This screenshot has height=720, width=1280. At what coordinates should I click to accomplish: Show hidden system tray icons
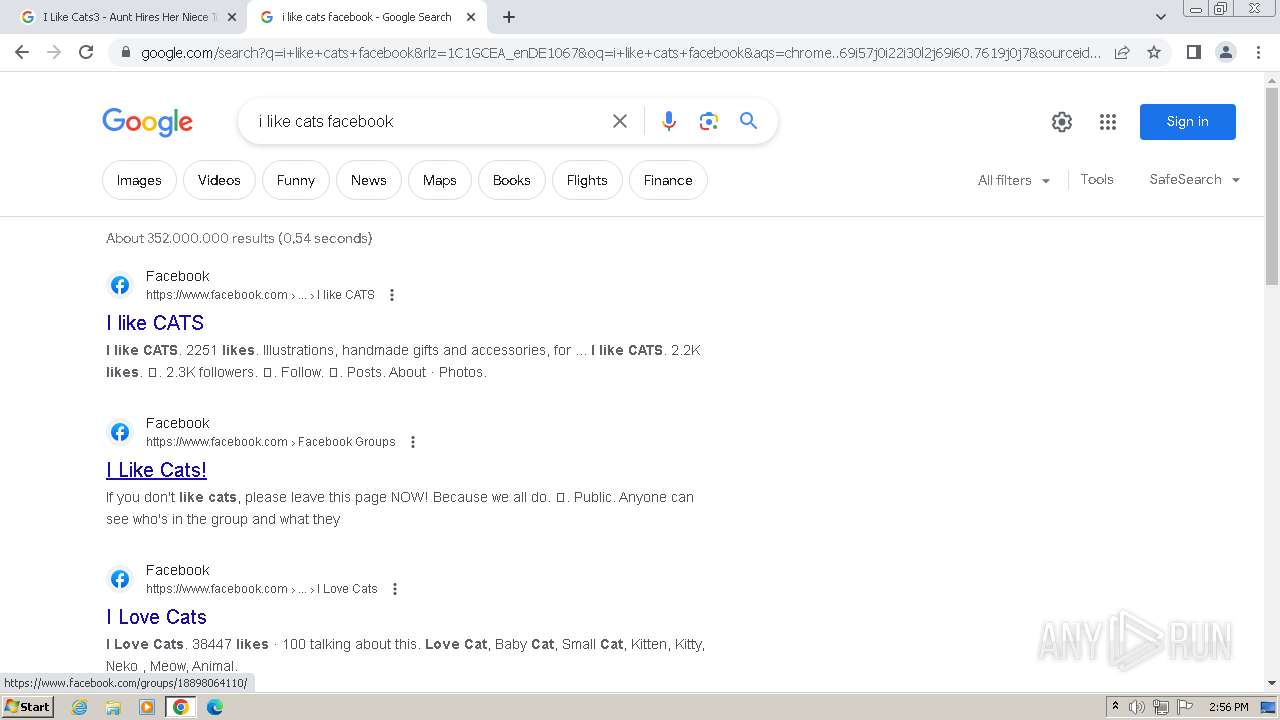[1115, 707]
